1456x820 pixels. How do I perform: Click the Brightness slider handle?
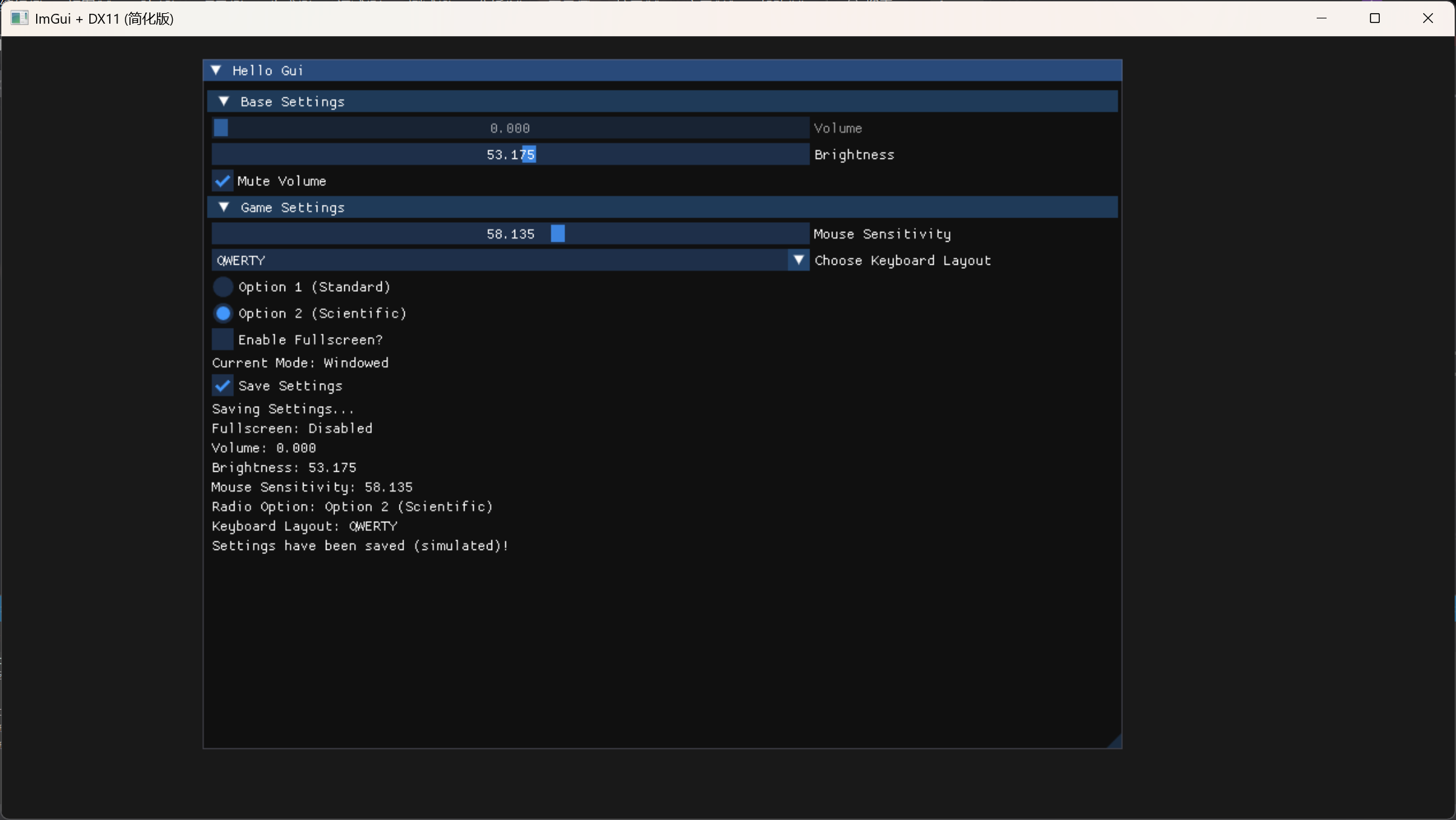pyautogui.click(x=530, y=154)
